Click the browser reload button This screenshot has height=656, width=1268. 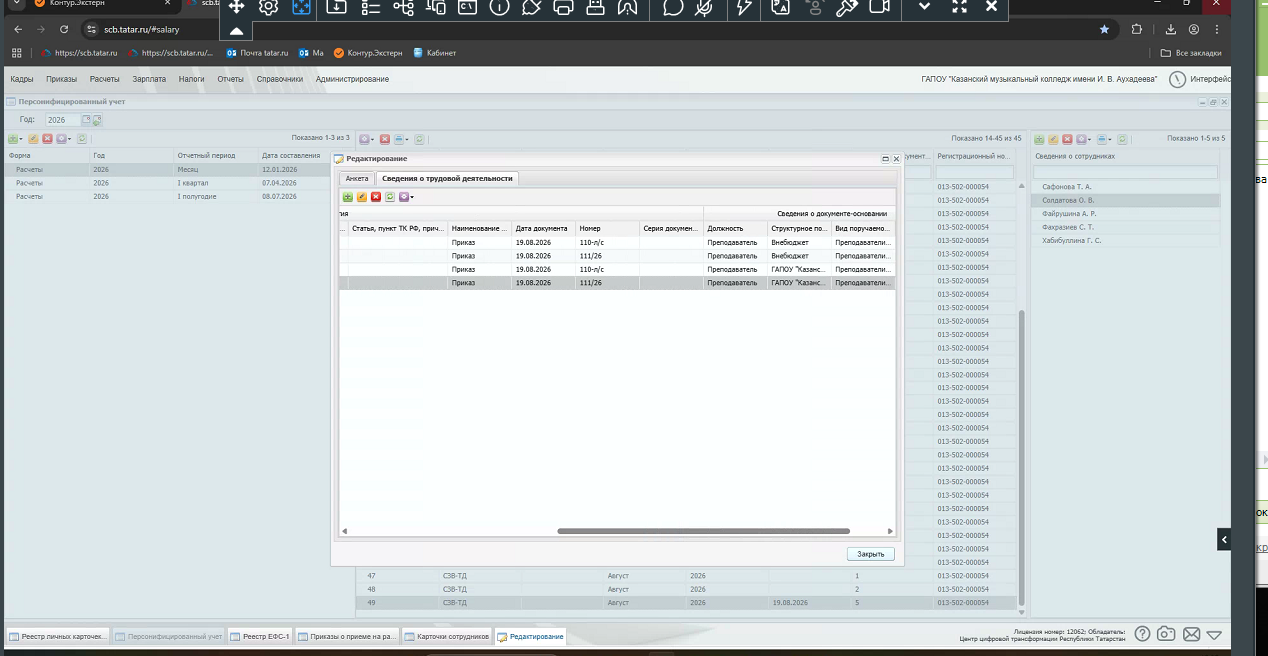(x=65, y=29)
